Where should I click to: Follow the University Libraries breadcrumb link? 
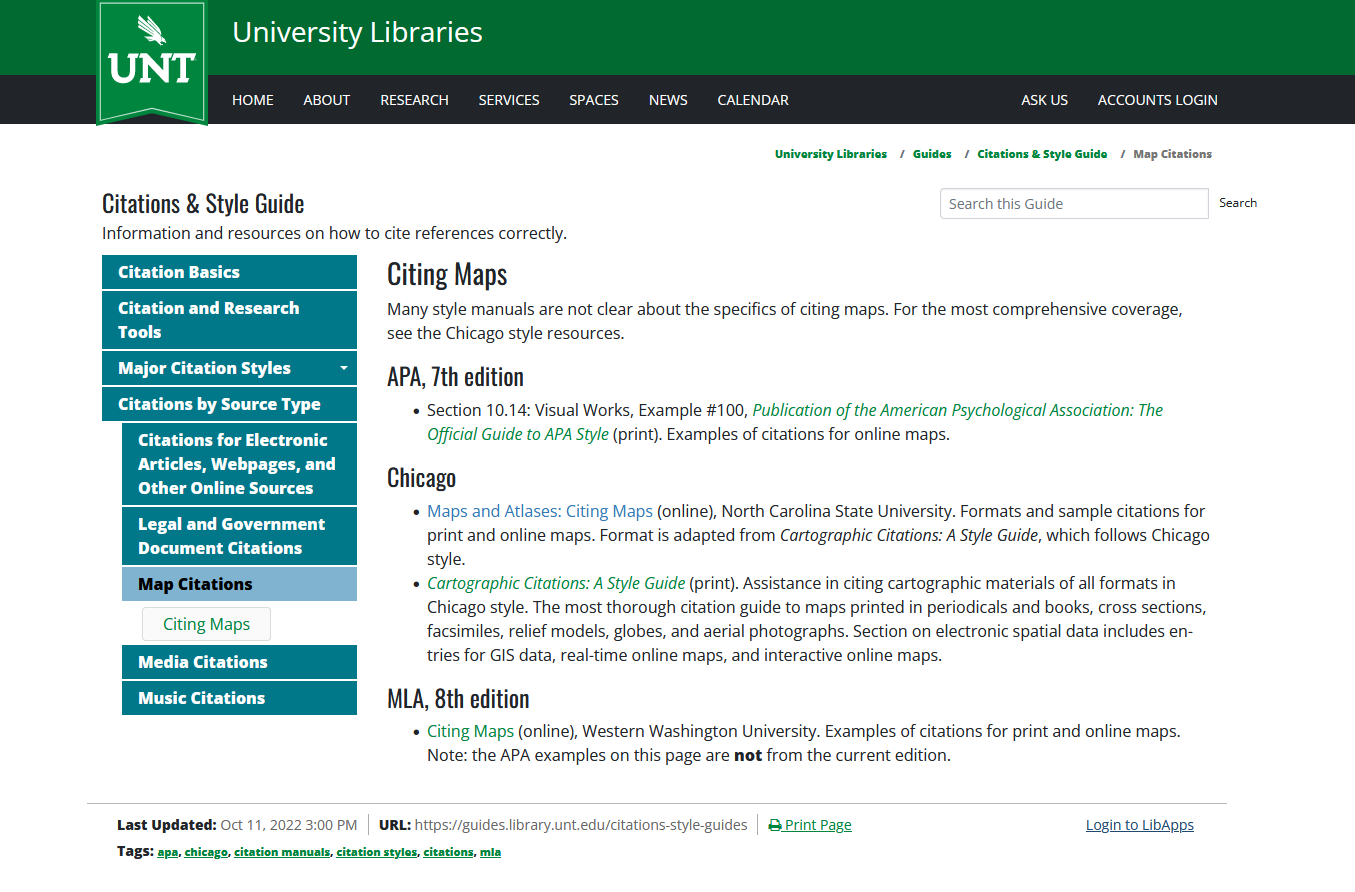point(831,154)
